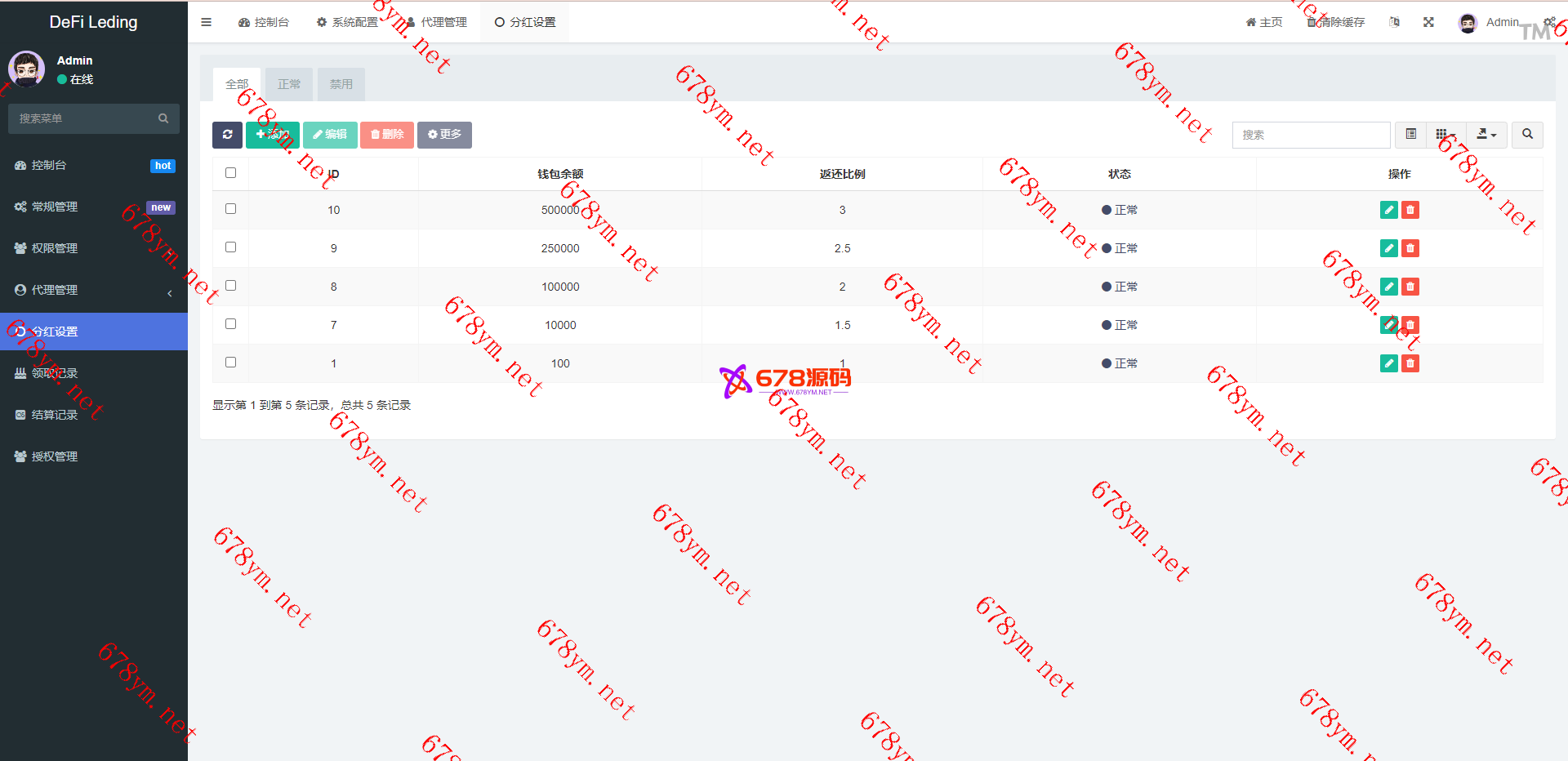Click the refresh table button
Viewport: 1568px width, 761px height.
227,135
